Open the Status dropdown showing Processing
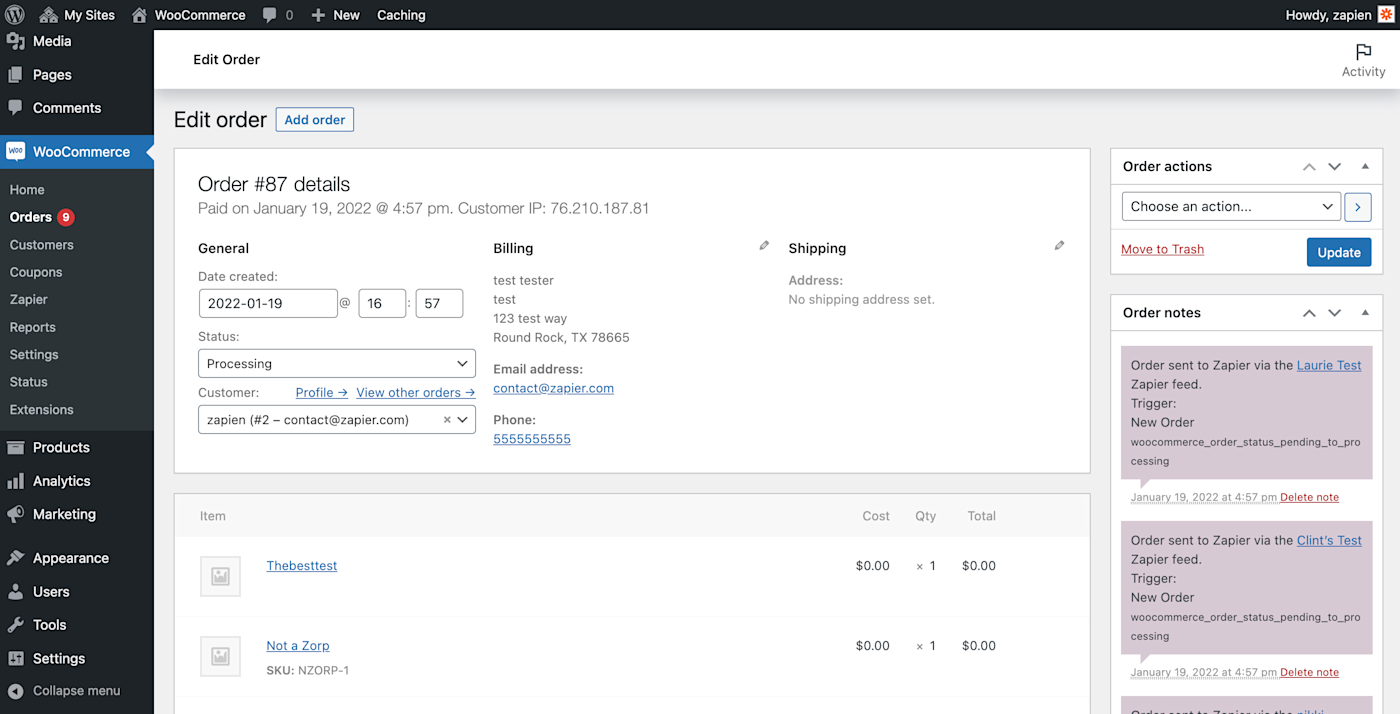Viewport: 1400px width, 714px height. (337, 364)
